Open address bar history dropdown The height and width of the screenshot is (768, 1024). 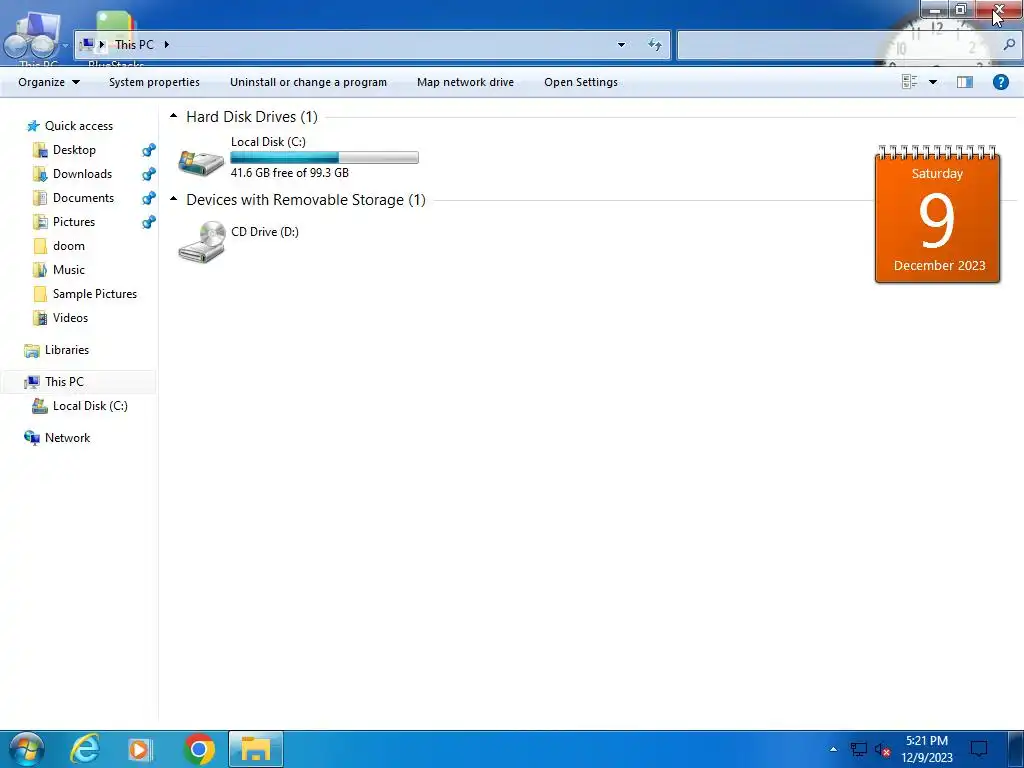coord(621,44)
